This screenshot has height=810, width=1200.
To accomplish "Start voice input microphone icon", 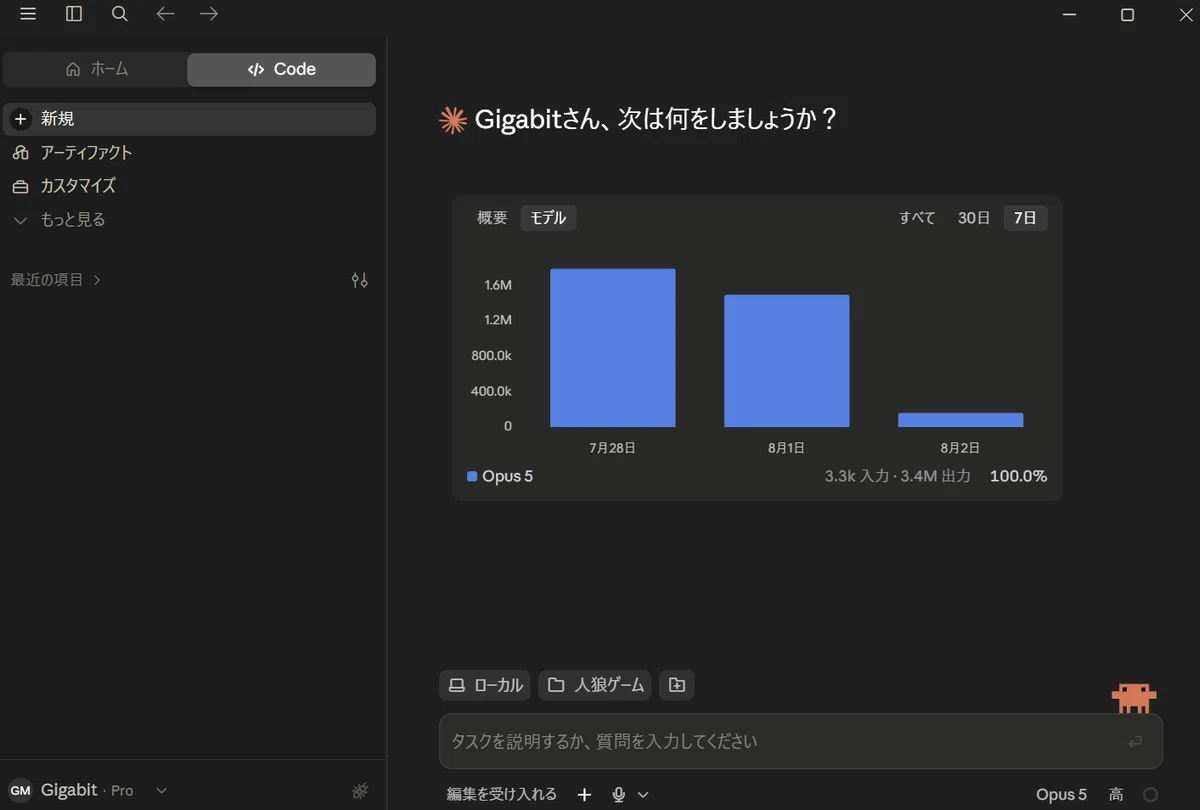I will point(619,794).
